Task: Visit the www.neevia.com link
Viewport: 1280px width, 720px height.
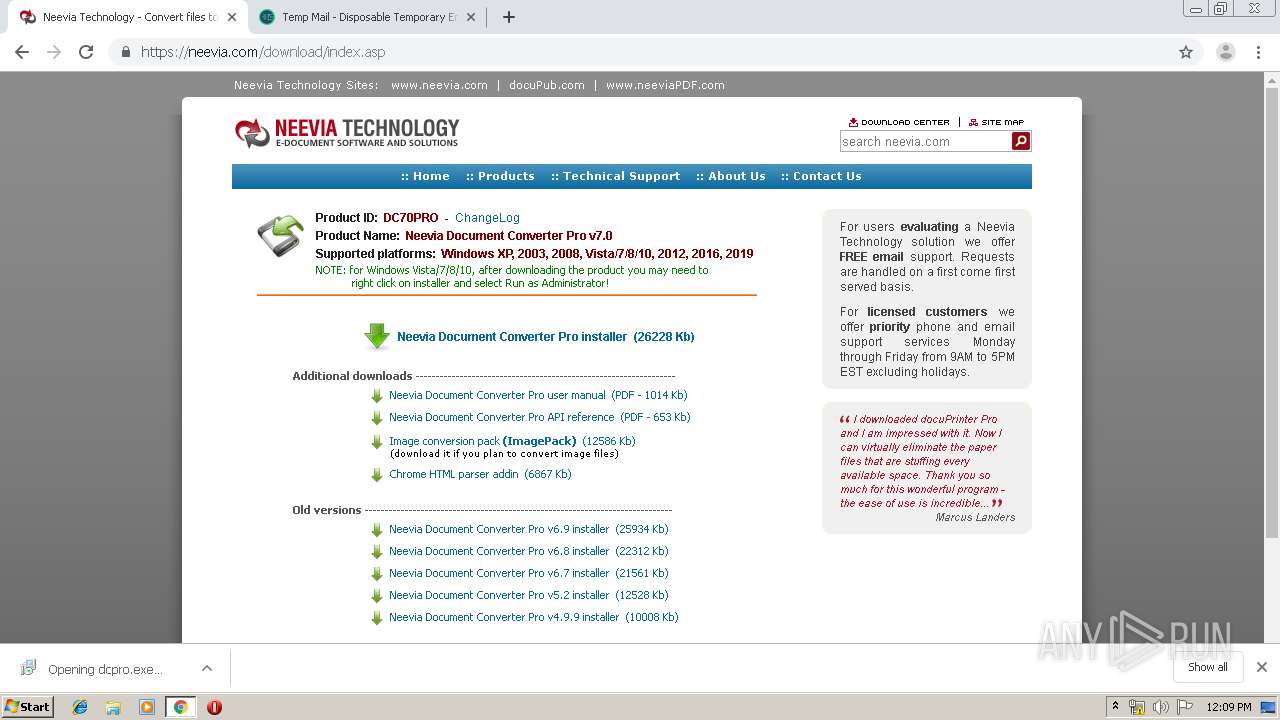Action: 439,85
